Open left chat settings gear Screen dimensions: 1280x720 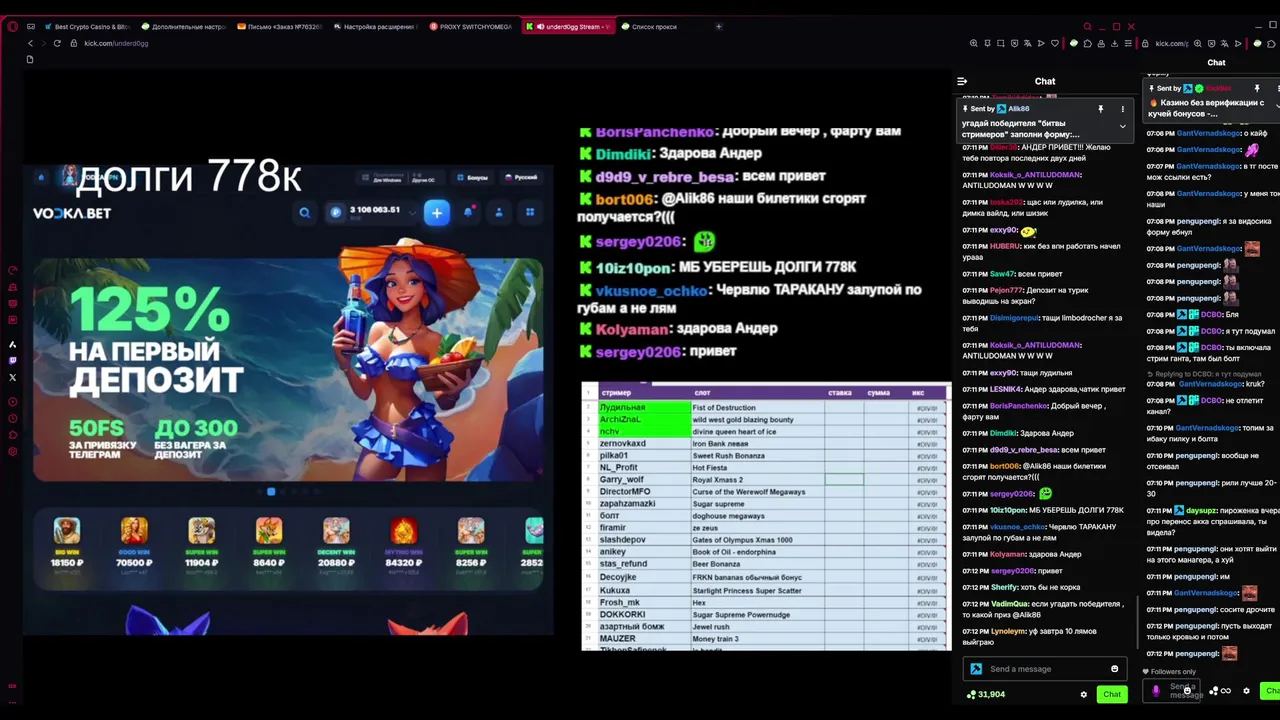pyautogui.click(x=1083, y=694)
